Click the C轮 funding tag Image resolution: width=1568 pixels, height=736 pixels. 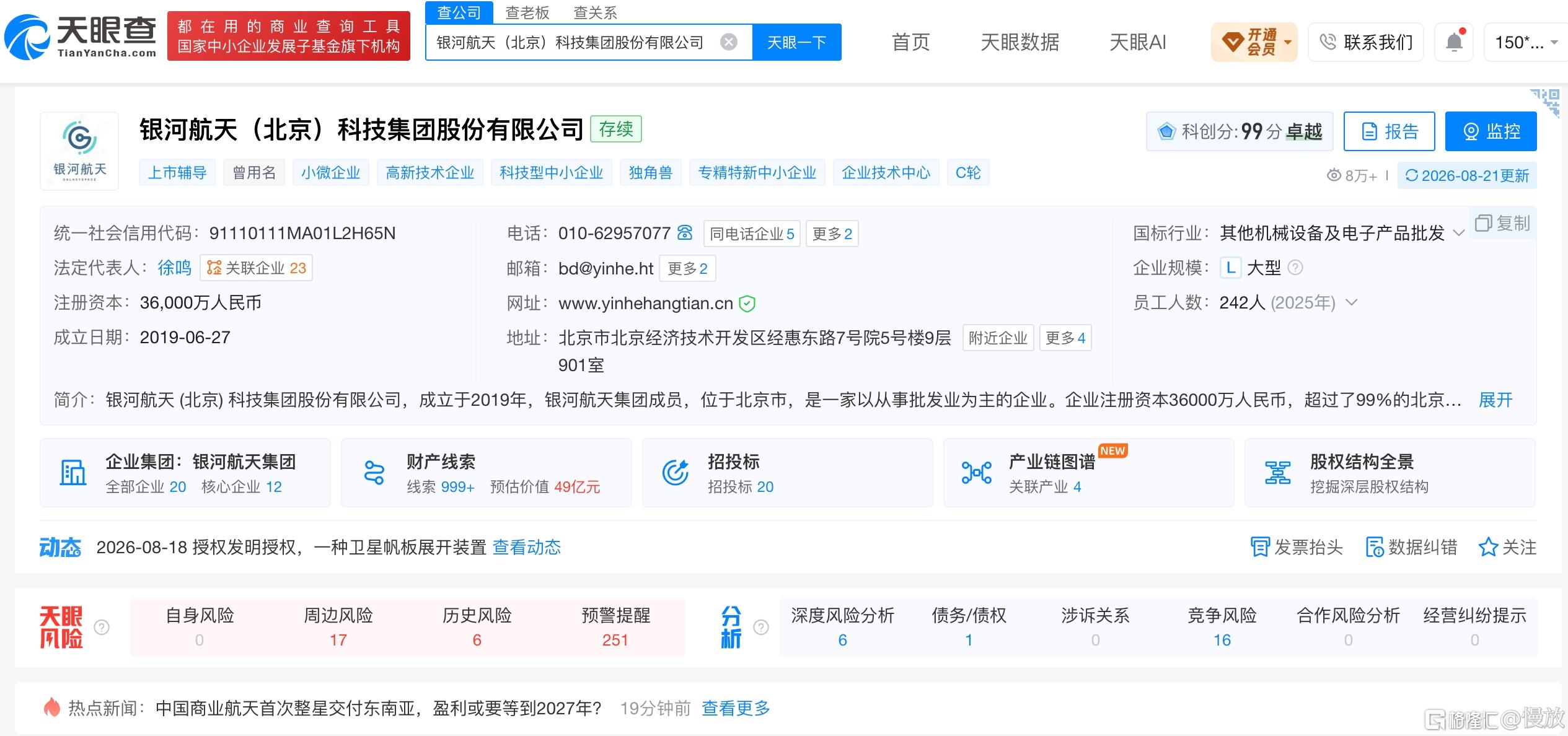coord(968,172)
